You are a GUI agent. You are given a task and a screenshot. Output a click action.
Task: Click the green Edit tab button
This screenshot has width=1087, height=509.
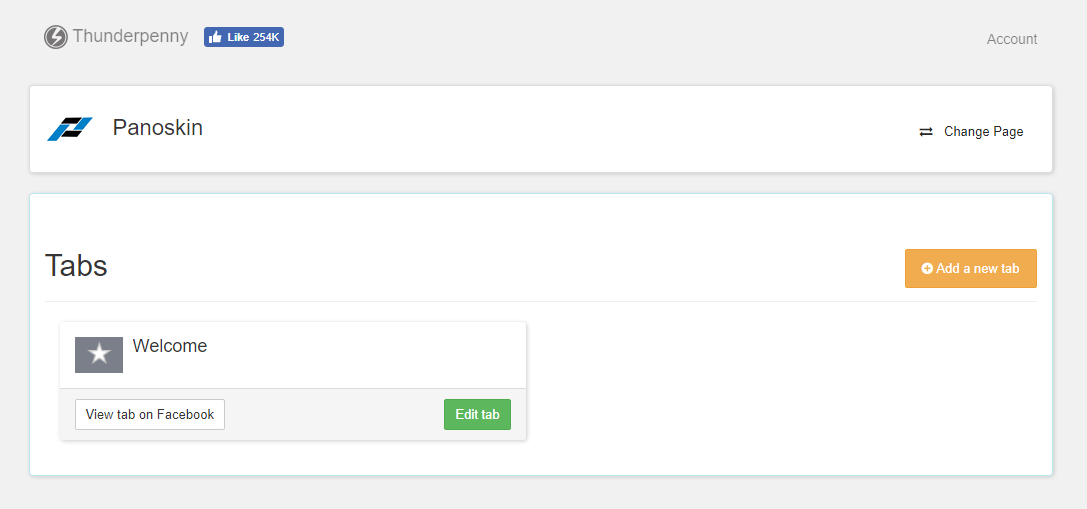pos(477,415)
